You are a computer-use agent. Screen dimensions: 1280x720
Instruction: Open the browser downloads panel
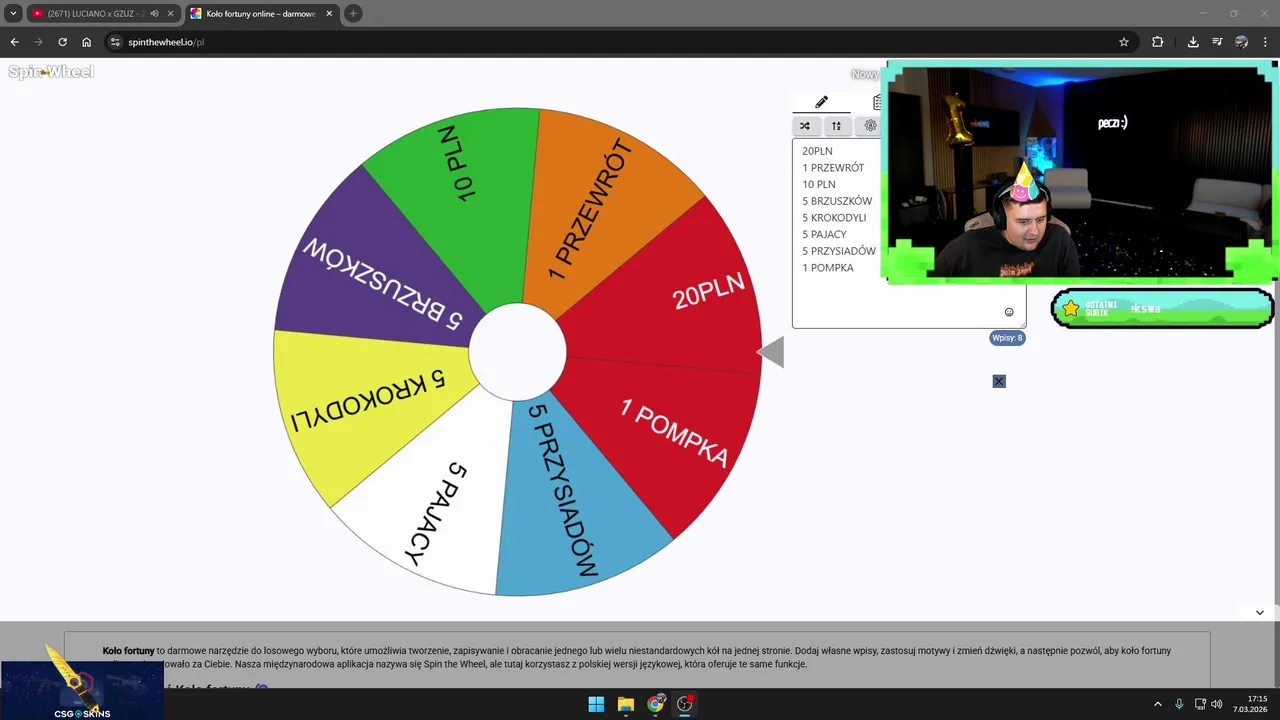click(1193, 42)
